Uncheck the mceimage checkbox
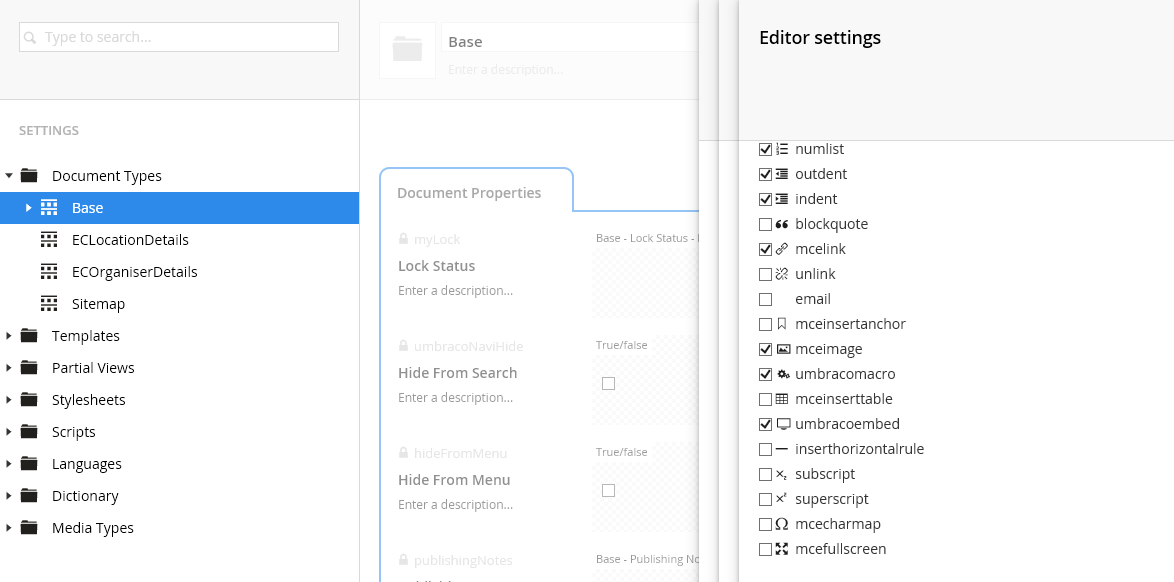The width and height of the screenshot is (1174, 582). pyautogui.click(x=765, y=349)
